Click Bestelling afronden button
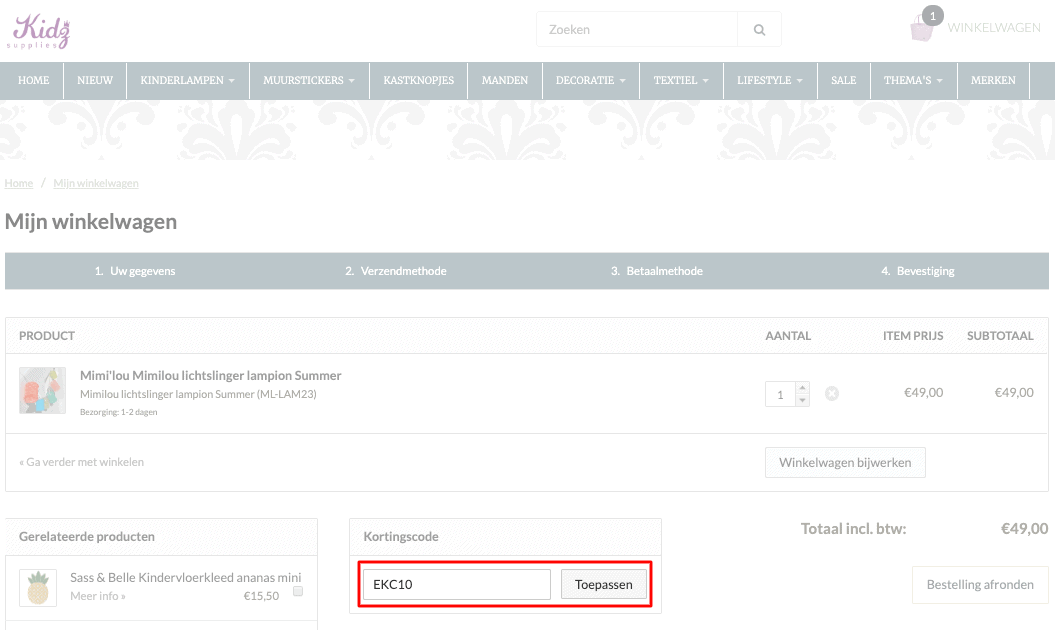Viewport: 1055px width, 630px height. [x=980, y=585]
